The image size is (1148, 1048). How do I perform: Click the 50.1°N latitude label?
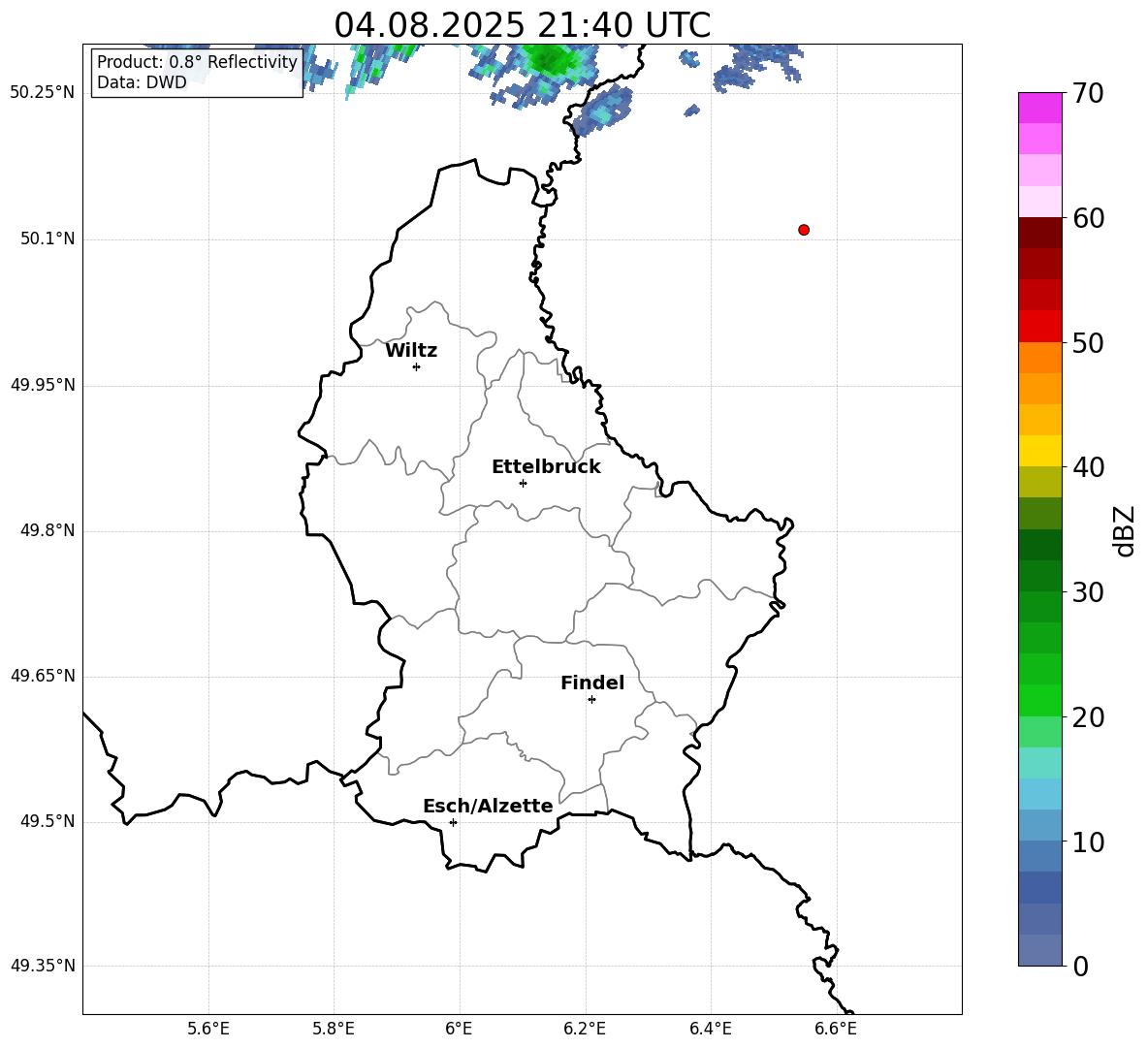48,238
